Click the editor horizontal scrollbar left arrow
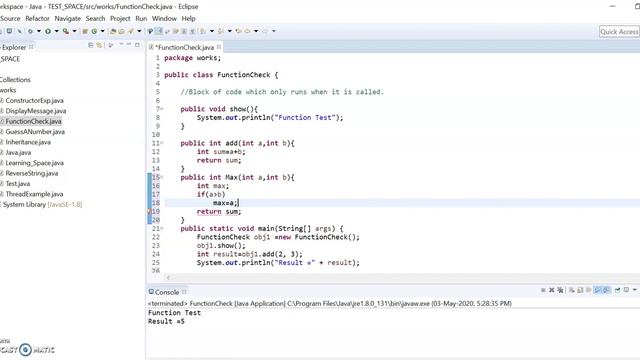This screenshot has height=360, width=640. tap(168, 278)
